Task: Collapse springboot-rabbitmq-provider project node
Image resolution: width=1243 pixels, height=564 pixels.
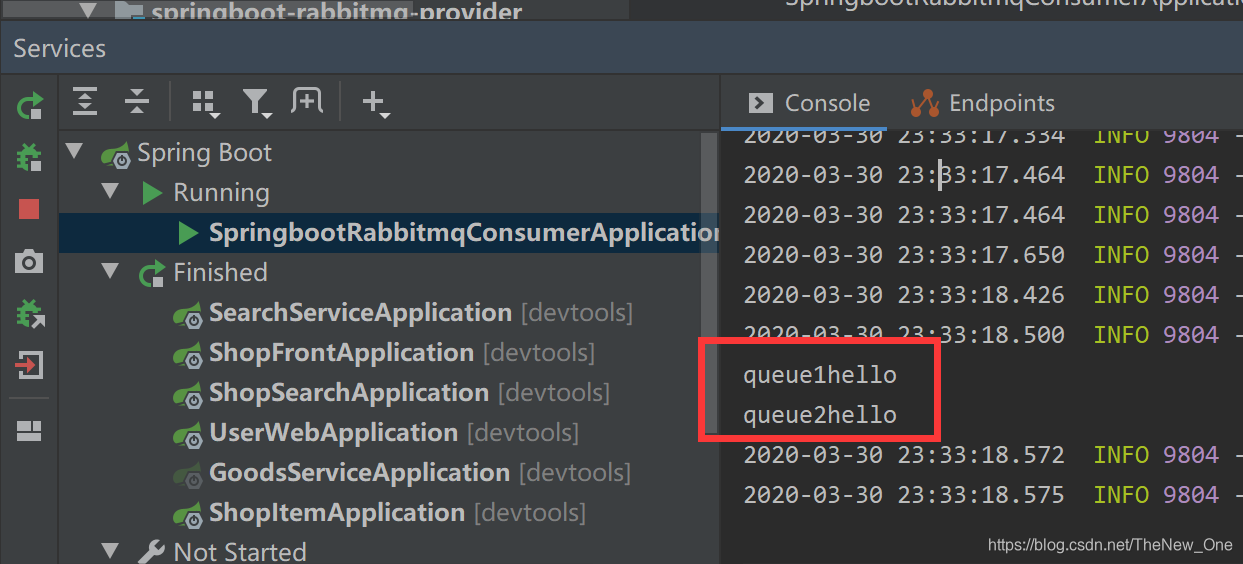Action: point(88,11)
